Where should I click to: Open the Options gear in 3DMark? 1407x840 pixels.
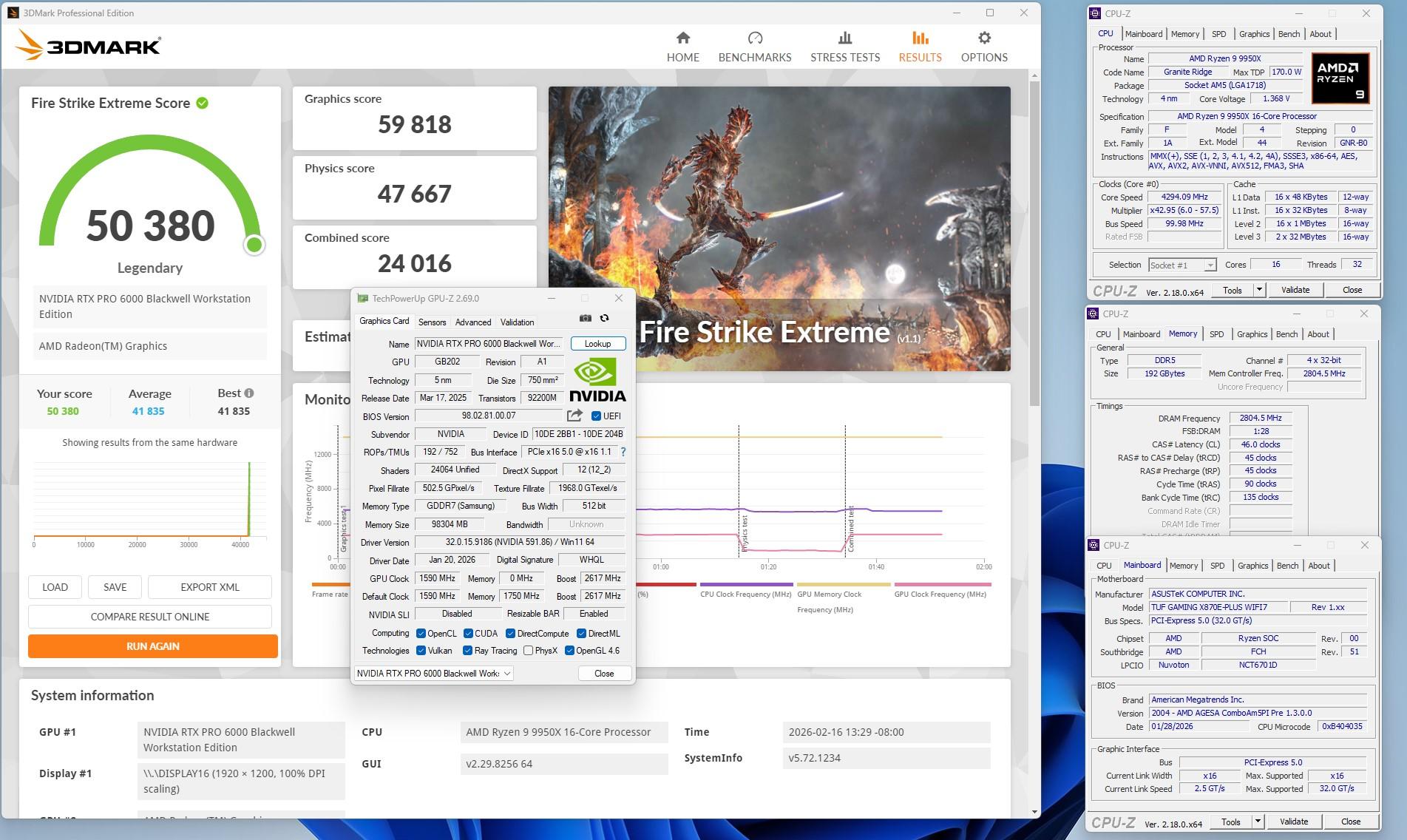tap(983, 47)
